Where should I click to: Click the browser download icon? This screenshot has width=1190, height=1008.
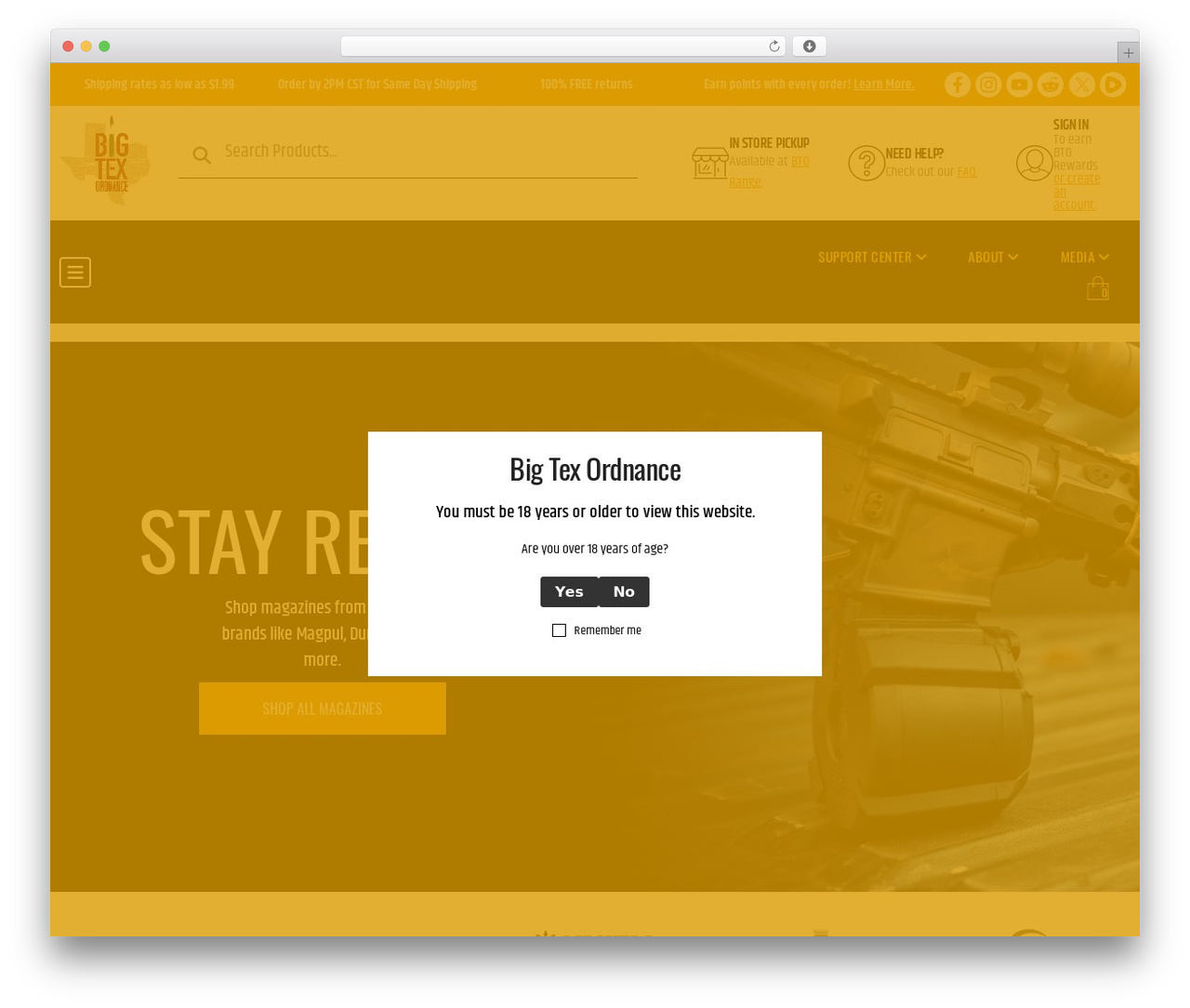point(810,46)
